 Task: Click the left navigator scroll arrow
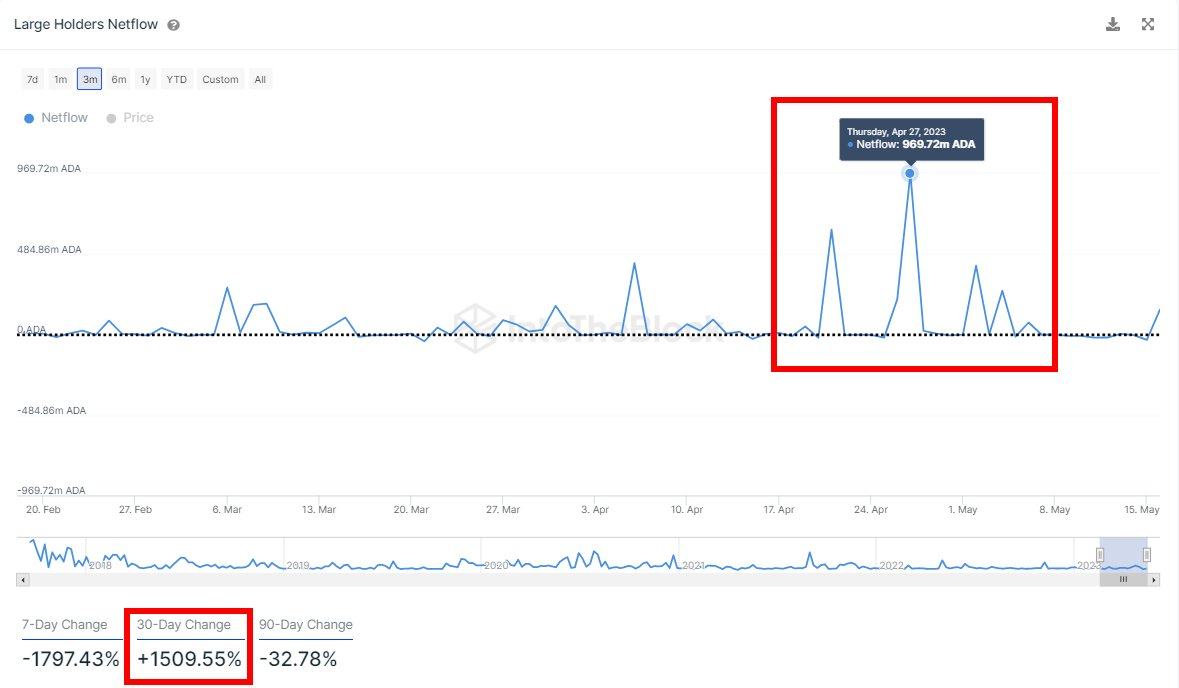coord(22,579)
